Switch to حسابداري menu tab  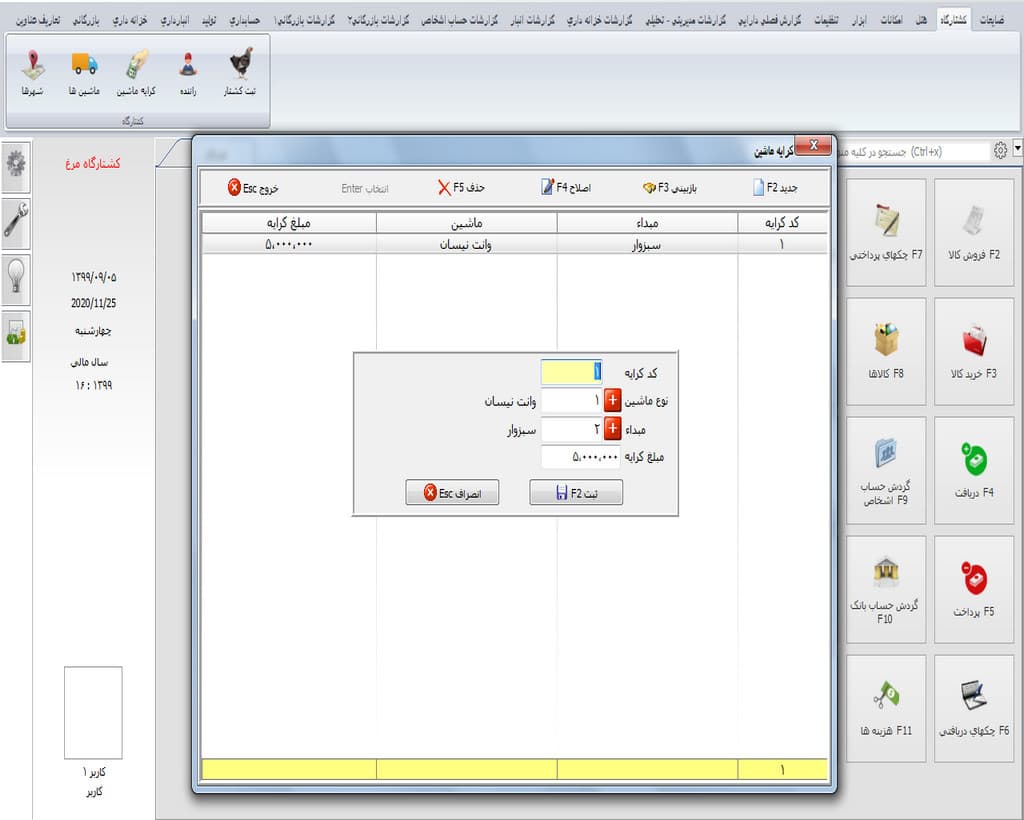[245, 20]
